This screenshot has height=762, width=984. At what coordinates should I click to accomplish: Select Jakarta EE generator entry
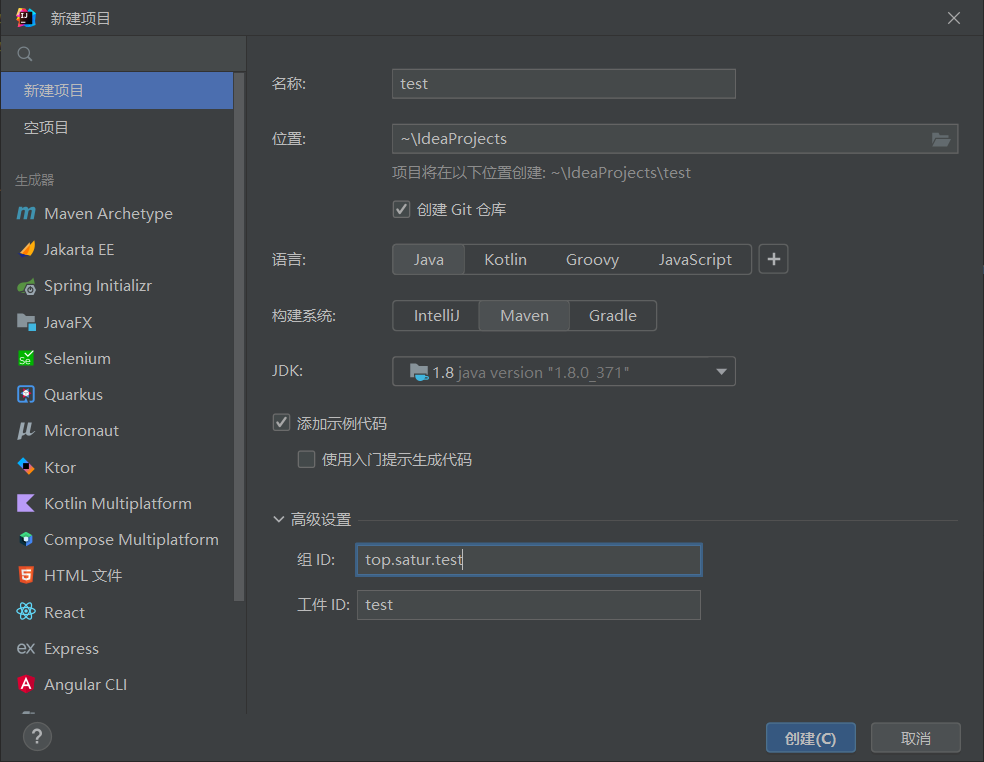click(117, 249)
